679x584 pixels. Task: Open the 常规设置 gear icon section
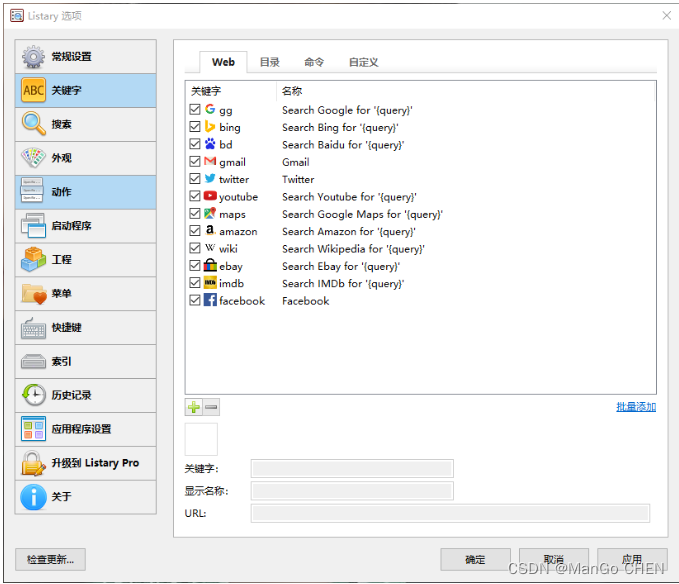(34, 57)
